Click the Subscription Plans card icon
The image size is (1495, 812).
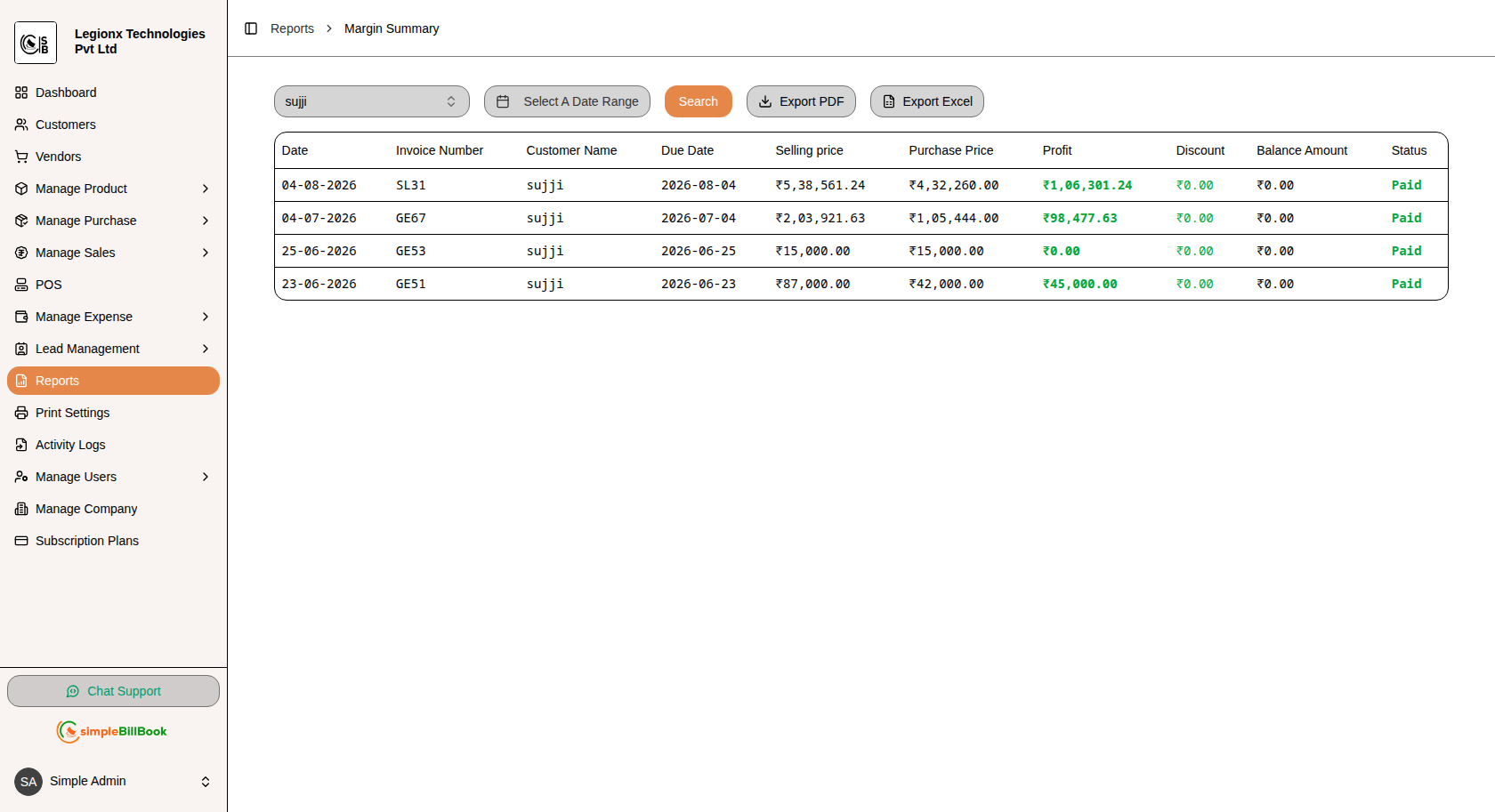[x=21, y=541]
